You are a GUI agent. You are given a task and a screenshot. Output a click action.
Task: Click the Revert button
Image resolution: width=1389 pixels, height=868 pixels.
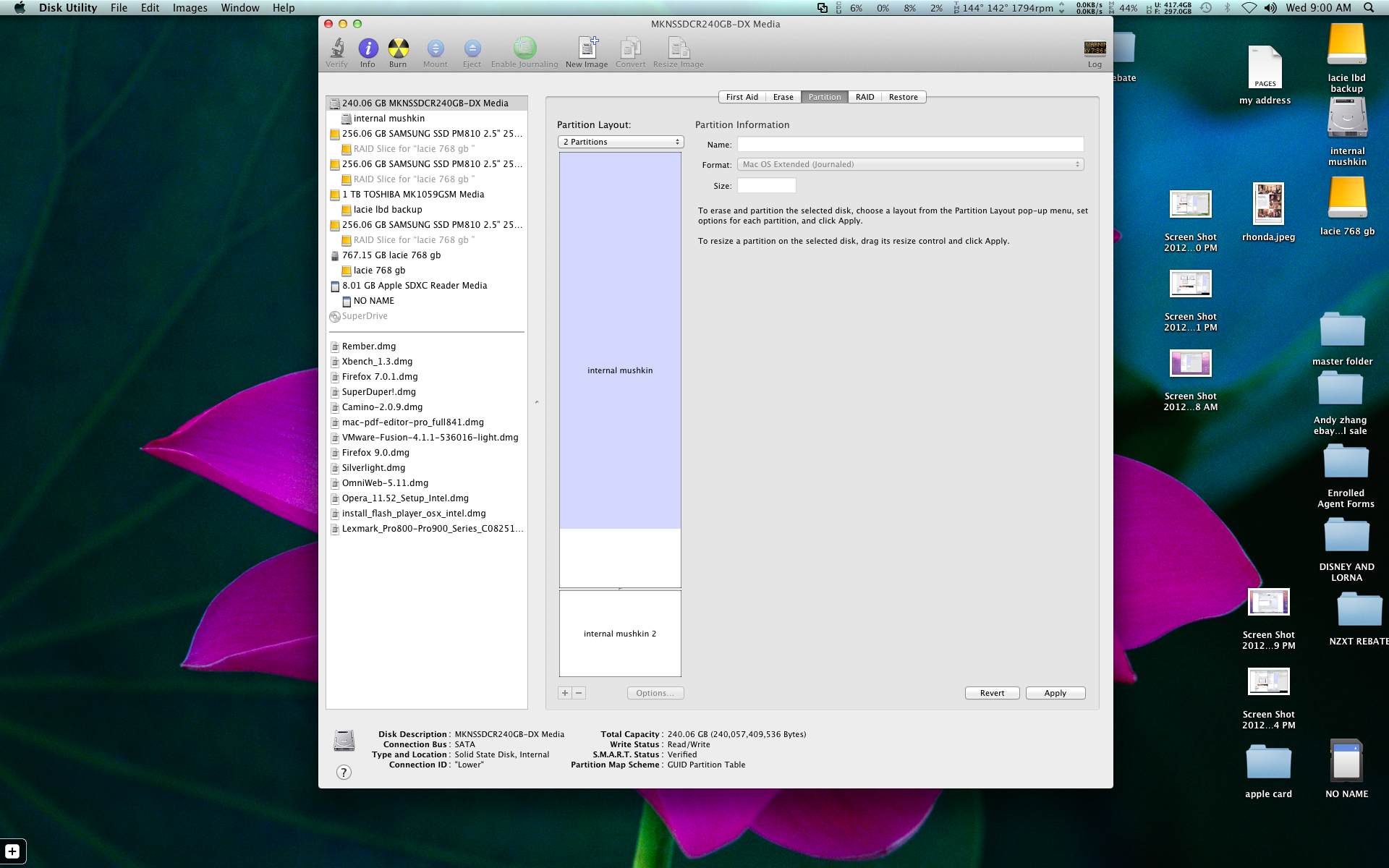click(x=992, y=693)
